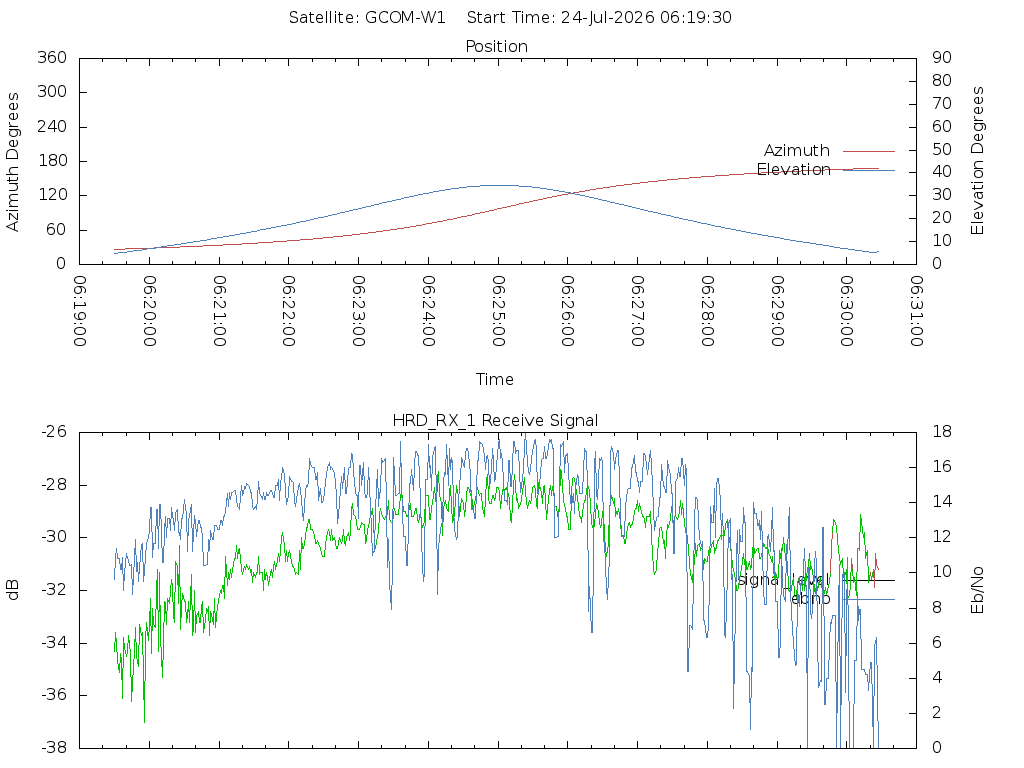1024x768 pixels.
Task: Click the red Azimuth legend line sample
Action: coord(869,151)
